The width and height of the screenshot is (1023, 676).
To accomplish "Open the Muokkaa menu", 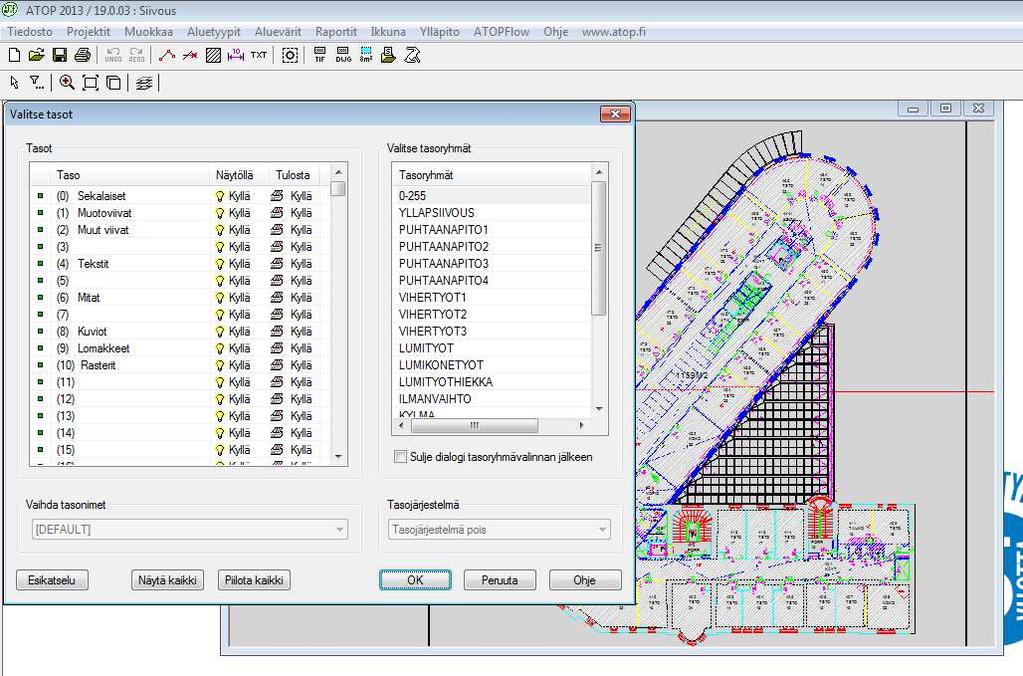I will pyautogui.click(x=149, y=32).
